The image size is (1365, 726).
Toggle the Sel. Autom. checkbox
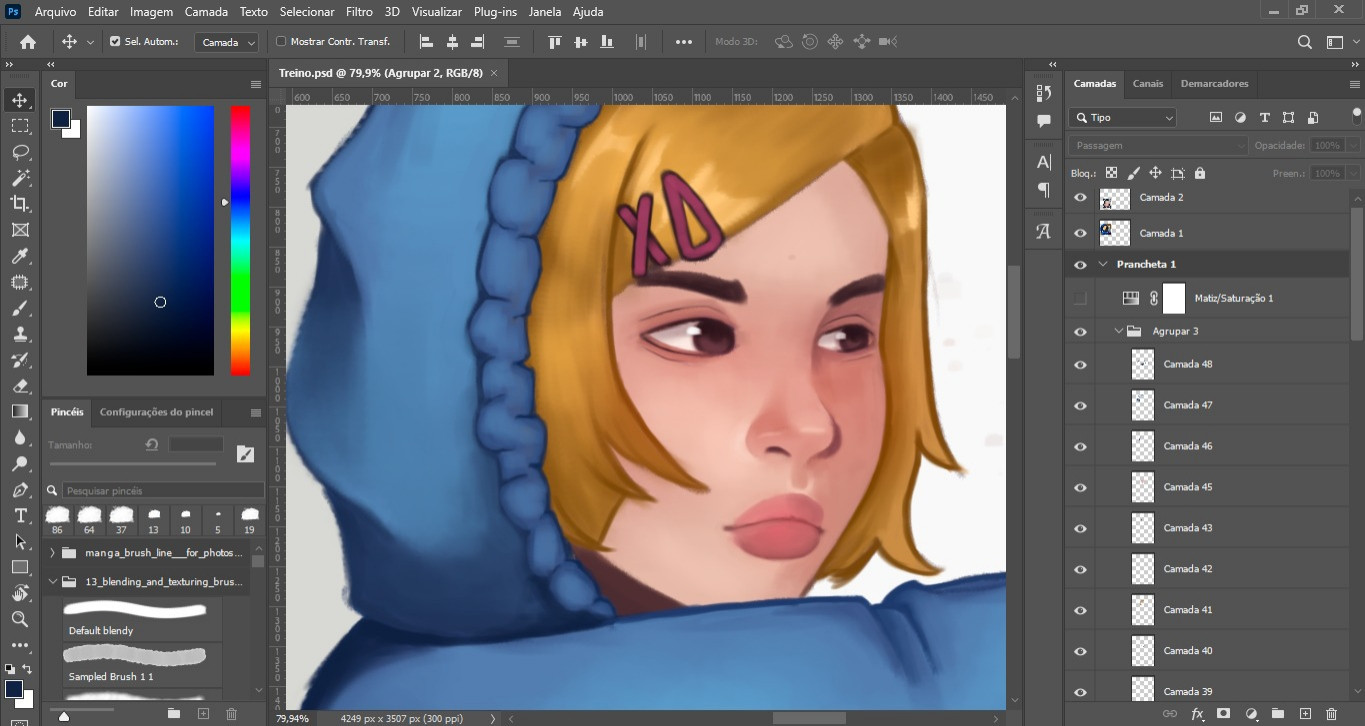pyautogui.click(x=115, y=42)
